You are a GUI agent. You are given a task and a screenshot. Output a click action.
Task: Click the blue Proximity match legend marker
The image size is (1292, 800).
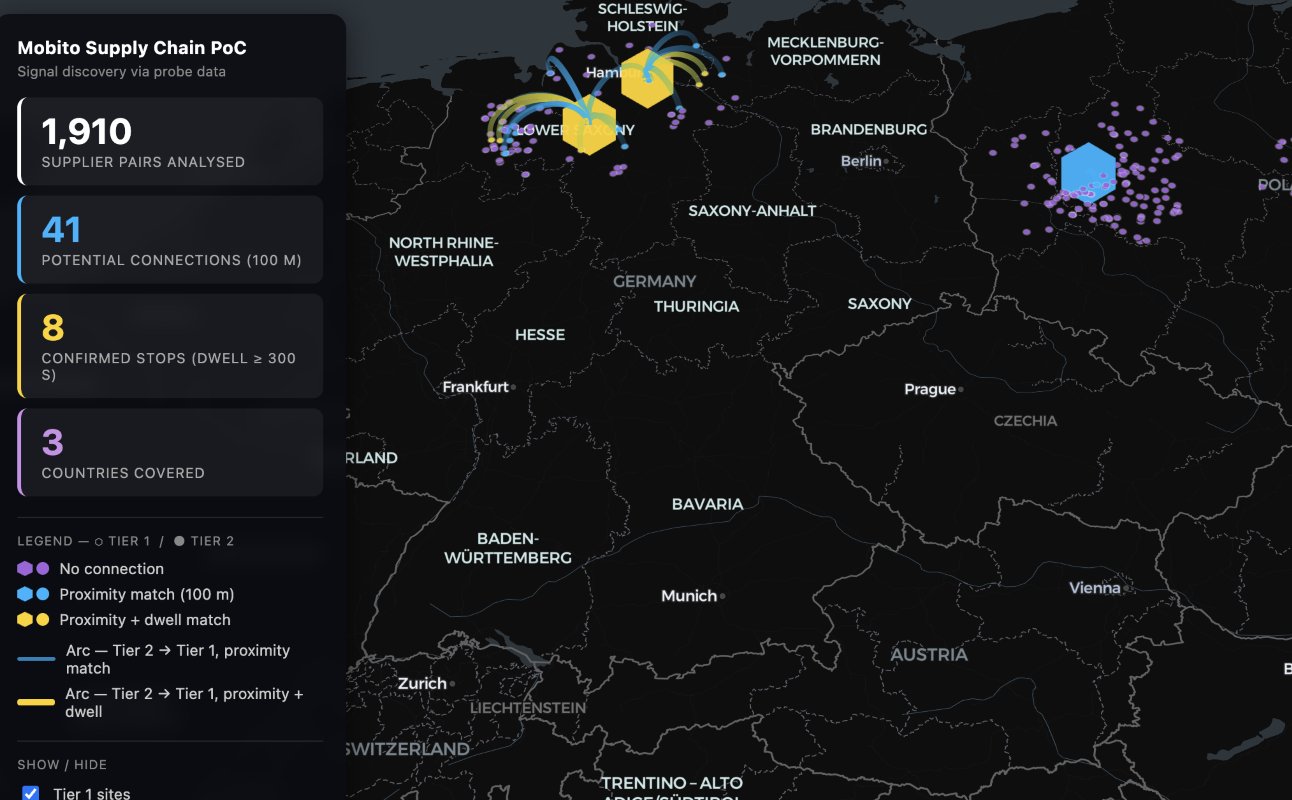click(33, 594)
